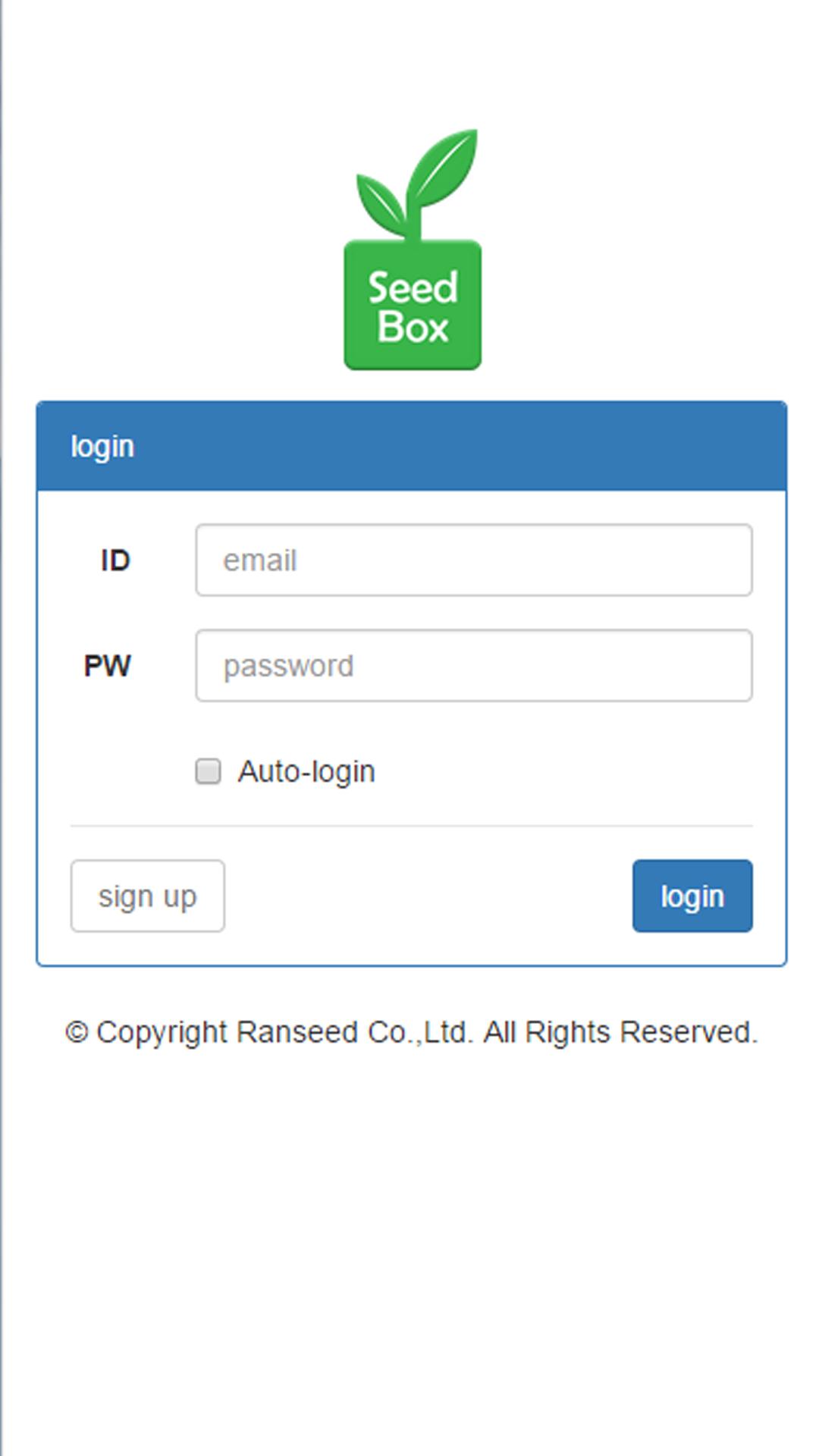The width and height of the screenshot is (819, 1456).
Task: Click the green seed box graphic
Action: point(413,303)
